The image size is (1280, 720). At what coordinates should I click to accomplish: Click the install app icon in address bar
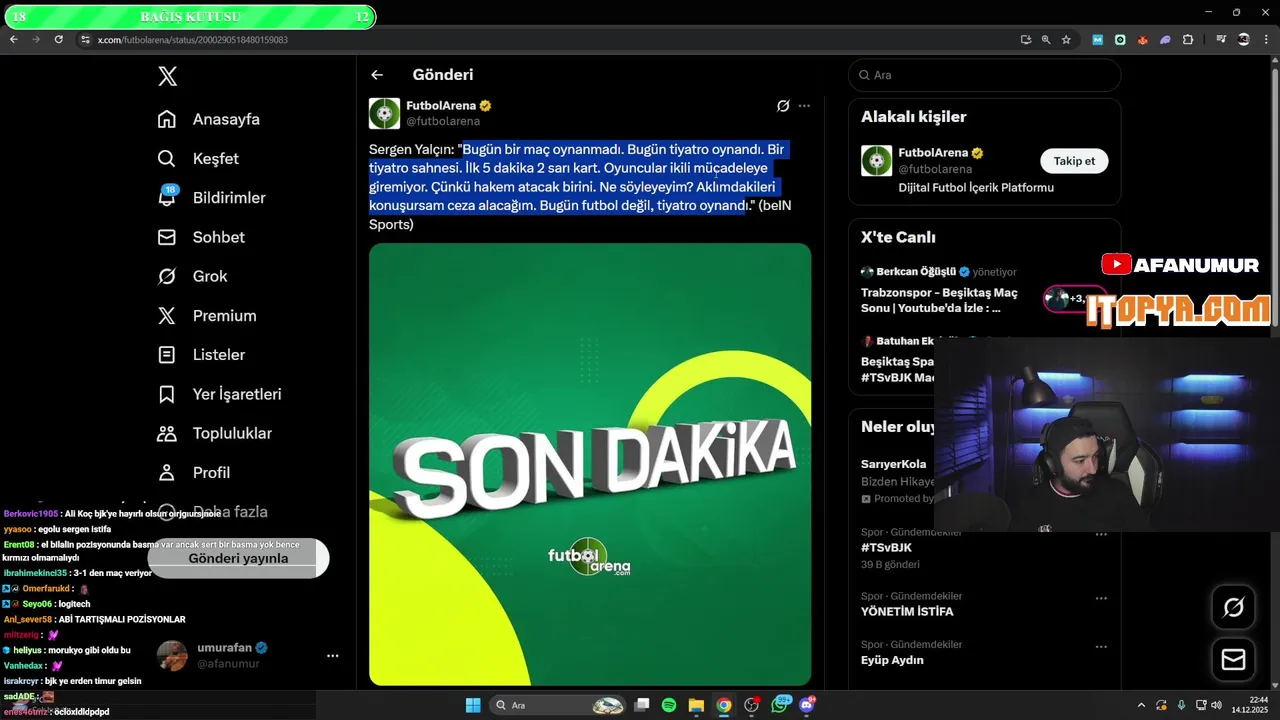click(1026, 40)
